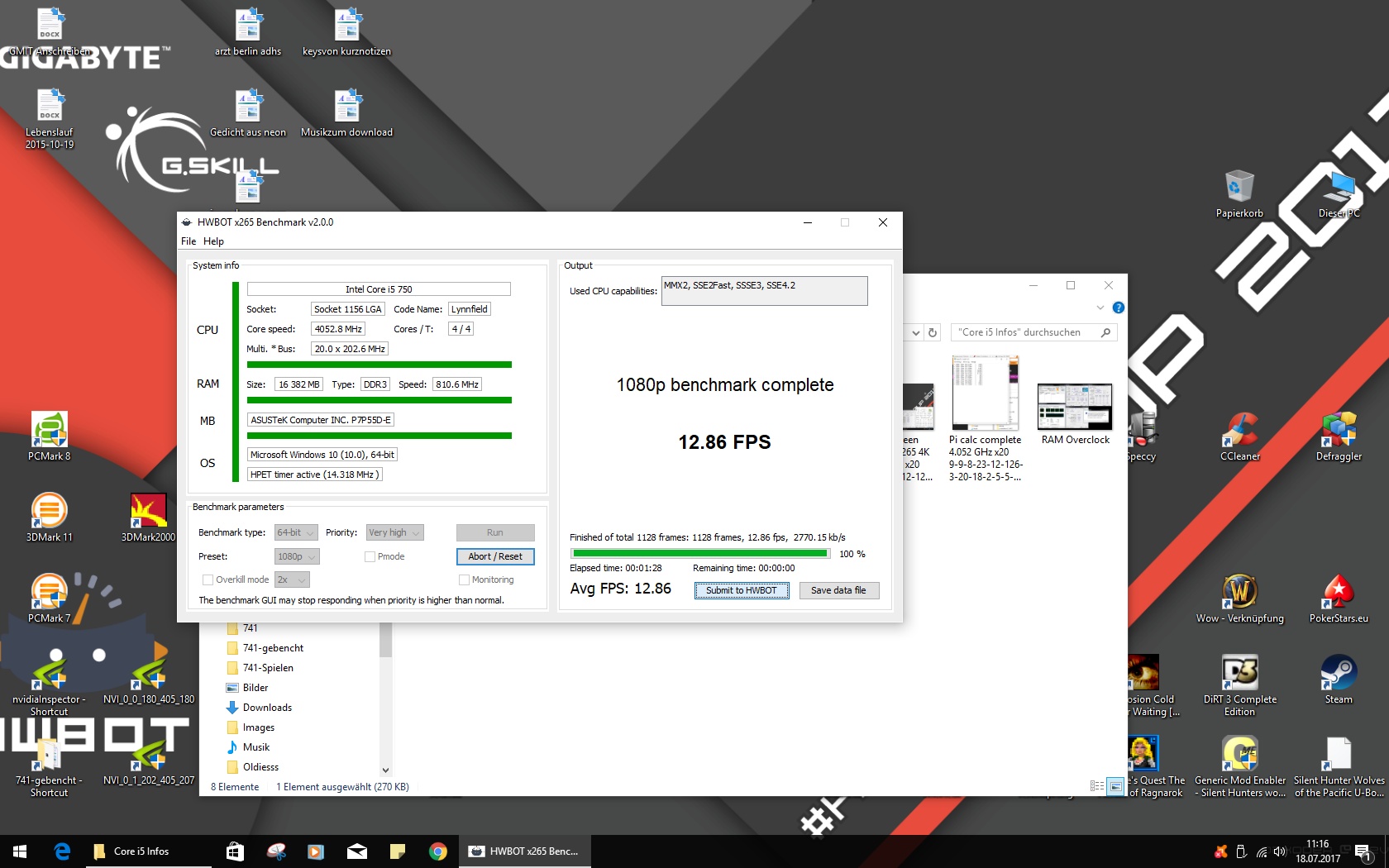
Task: Open the PCMark 7 desktop shortcut
Action: click(x=49, y=598)
